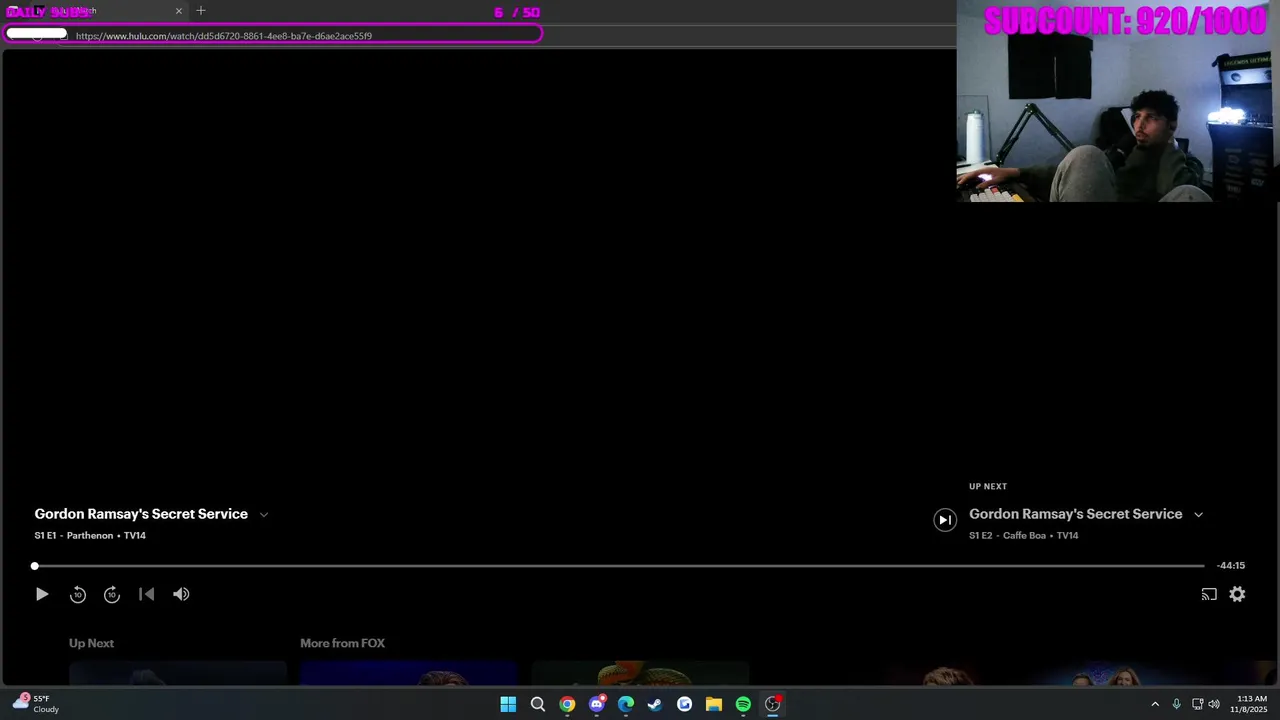Cast the video to a device
The height and width of the screenshot is (720, 1280).
[x=1209, y=594]
